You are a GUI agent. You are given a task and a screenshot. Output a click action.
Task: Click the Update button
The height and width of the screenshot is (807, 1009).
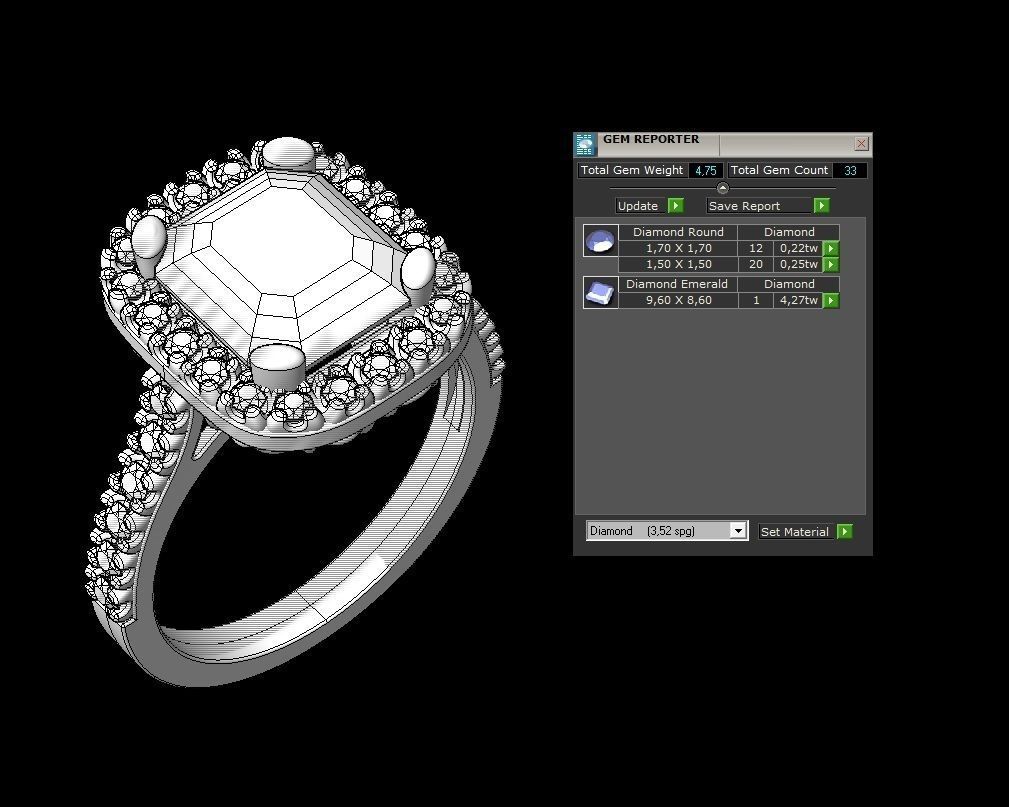click(638, 206)
